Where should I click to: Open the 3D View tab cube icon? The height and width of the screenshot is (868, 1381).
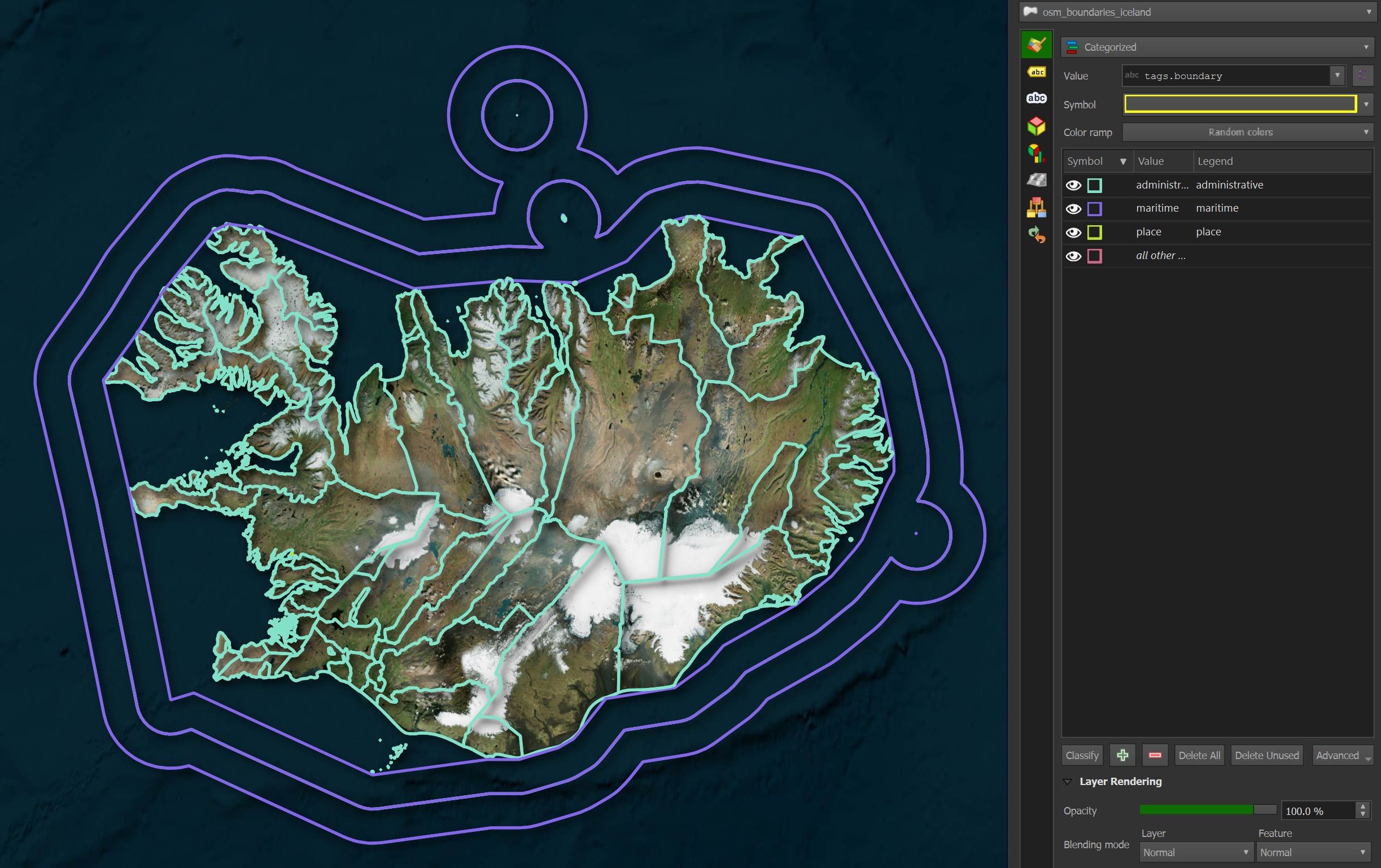(x=1037, y=125)
